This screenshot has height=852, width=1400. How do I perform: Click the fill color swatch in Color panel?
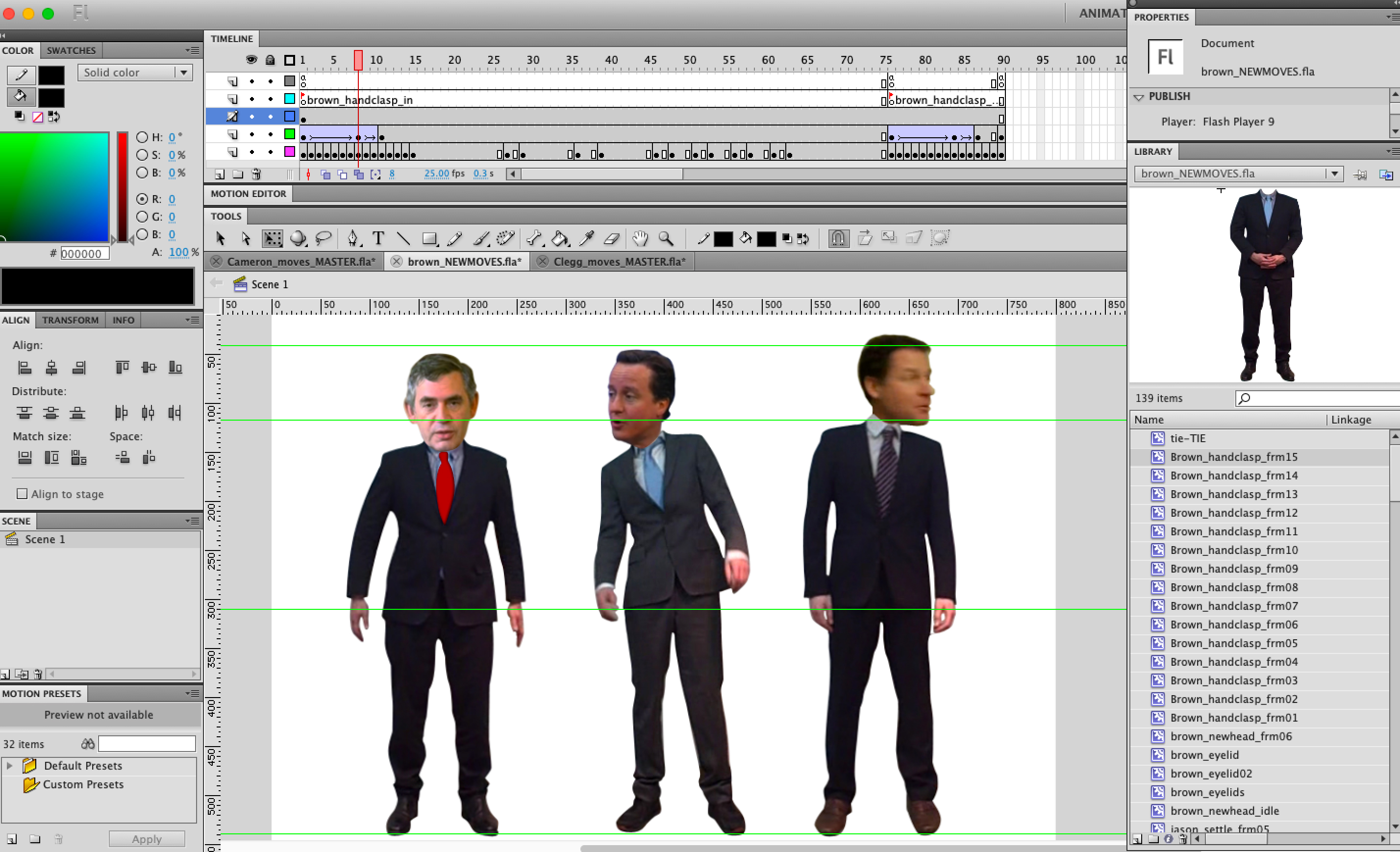tap(51, 97)
